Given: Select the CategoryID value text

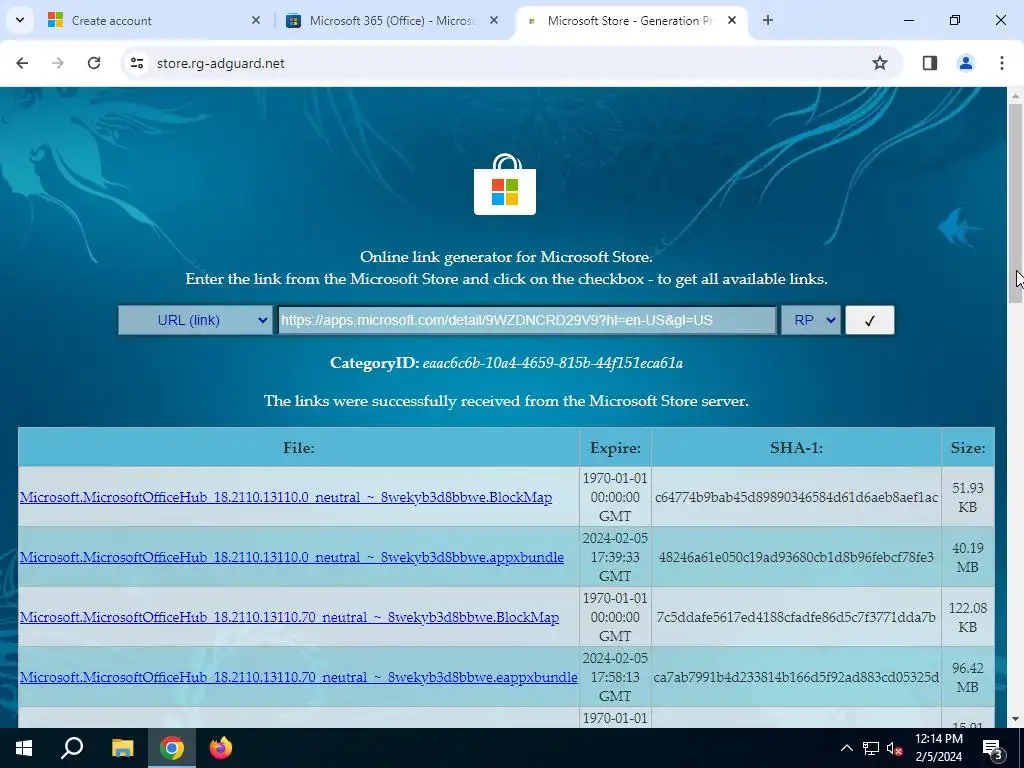Looking at the screenshot, I should (552, 363).
